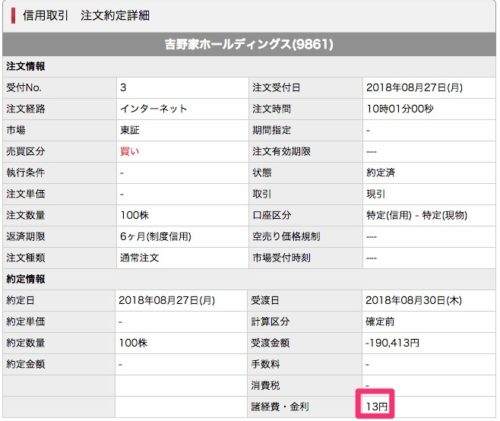Select the 信用取引 注文約定詳細 title text

[x=86, y=15]
